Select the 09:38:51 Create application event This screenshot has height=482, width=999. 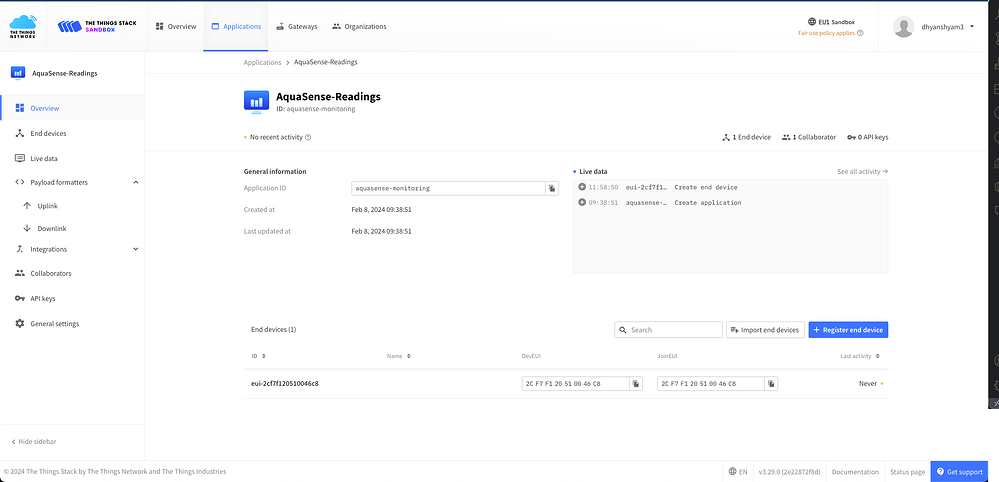click(730, 202)
